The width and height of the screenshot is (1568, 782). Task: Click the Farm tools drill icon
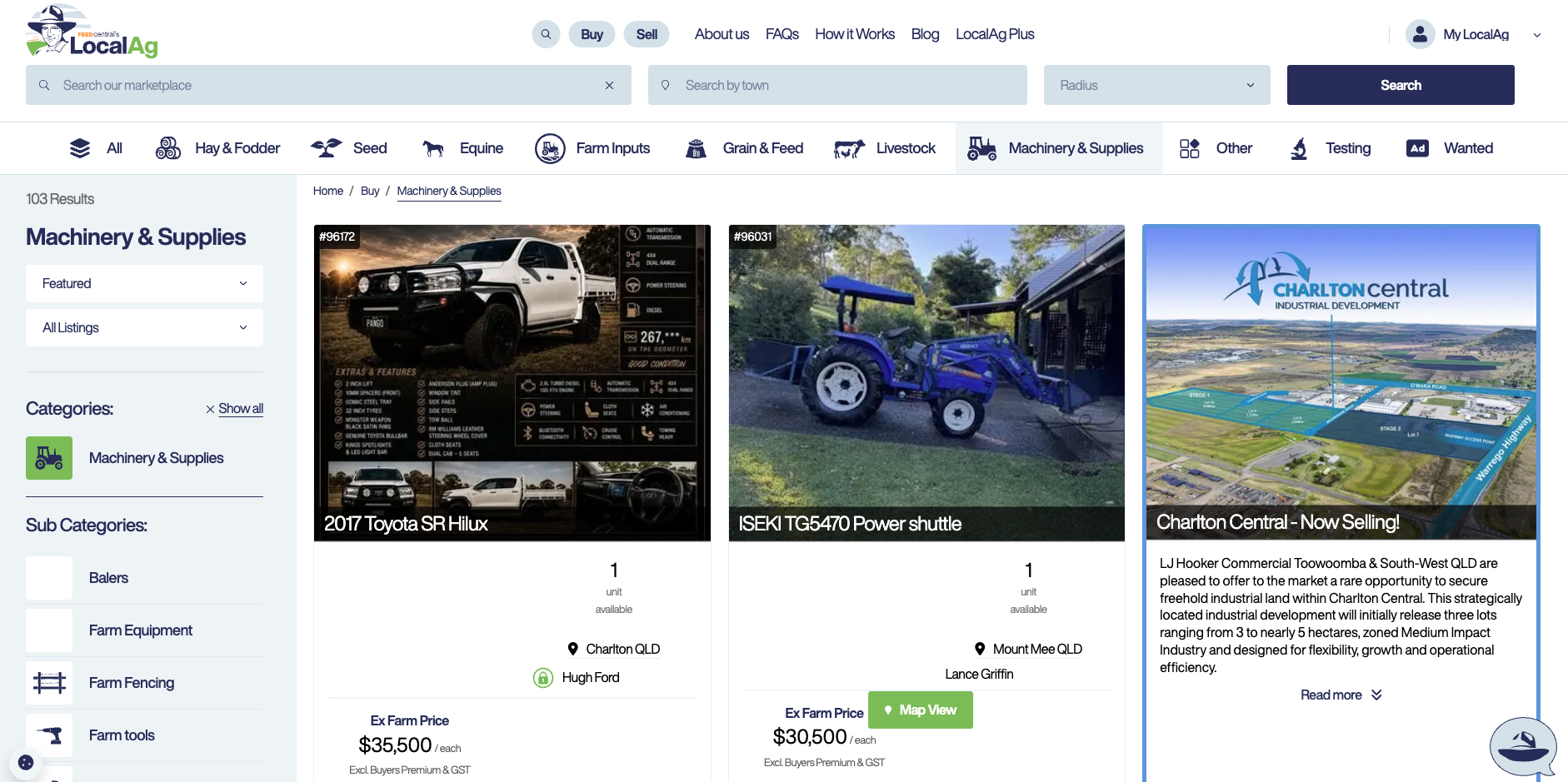49,735
